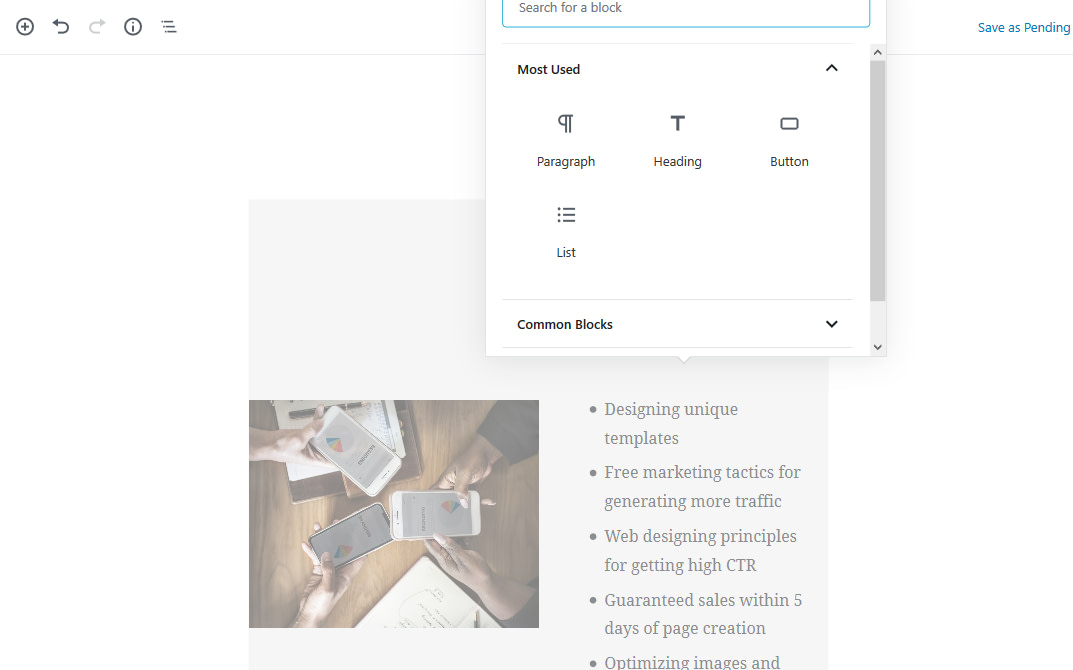Insert a Button block

(x=789, y=139)
